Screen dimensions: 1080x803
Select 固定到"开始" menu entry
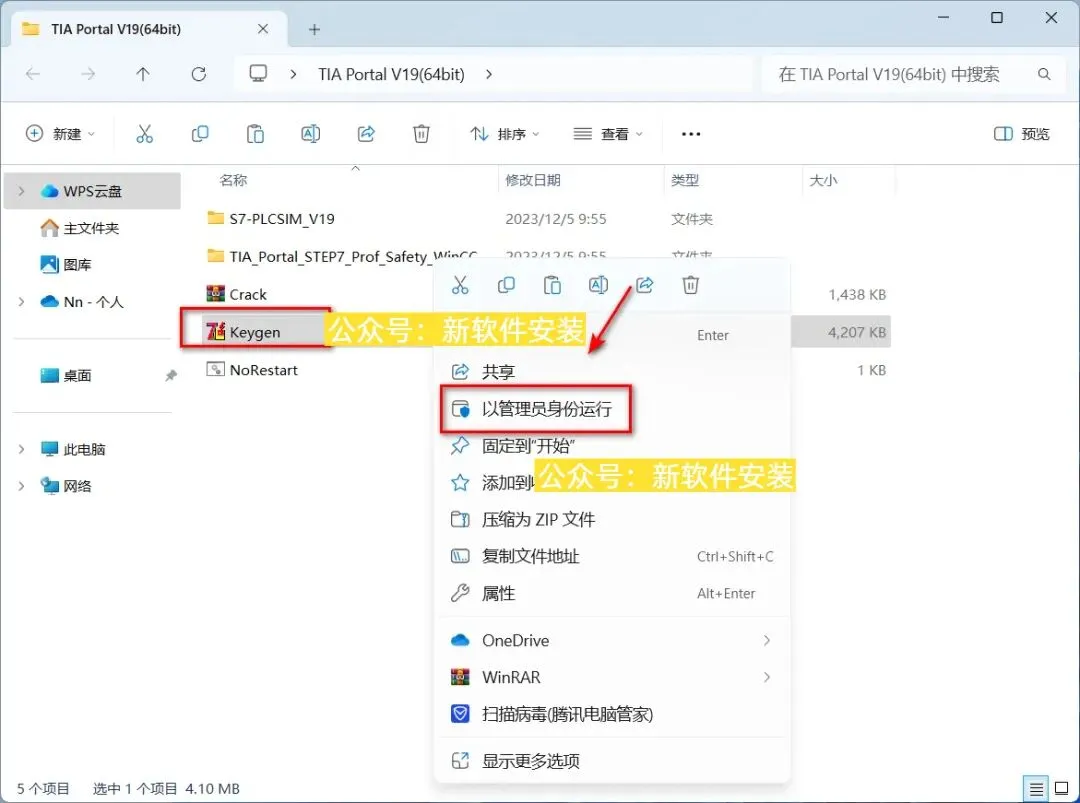tap(613, 446)
